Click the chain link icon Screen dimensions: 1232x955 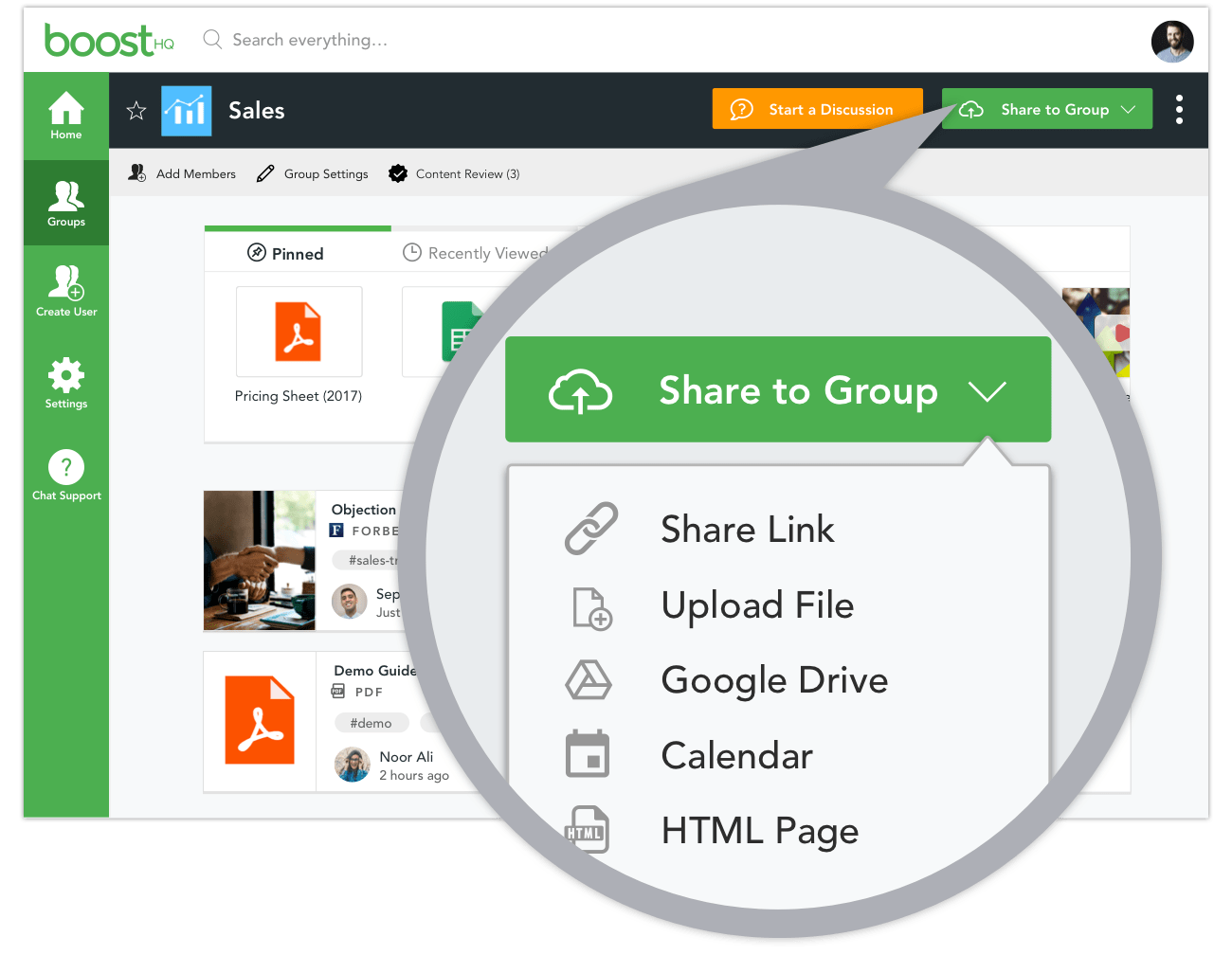(591, 529)
